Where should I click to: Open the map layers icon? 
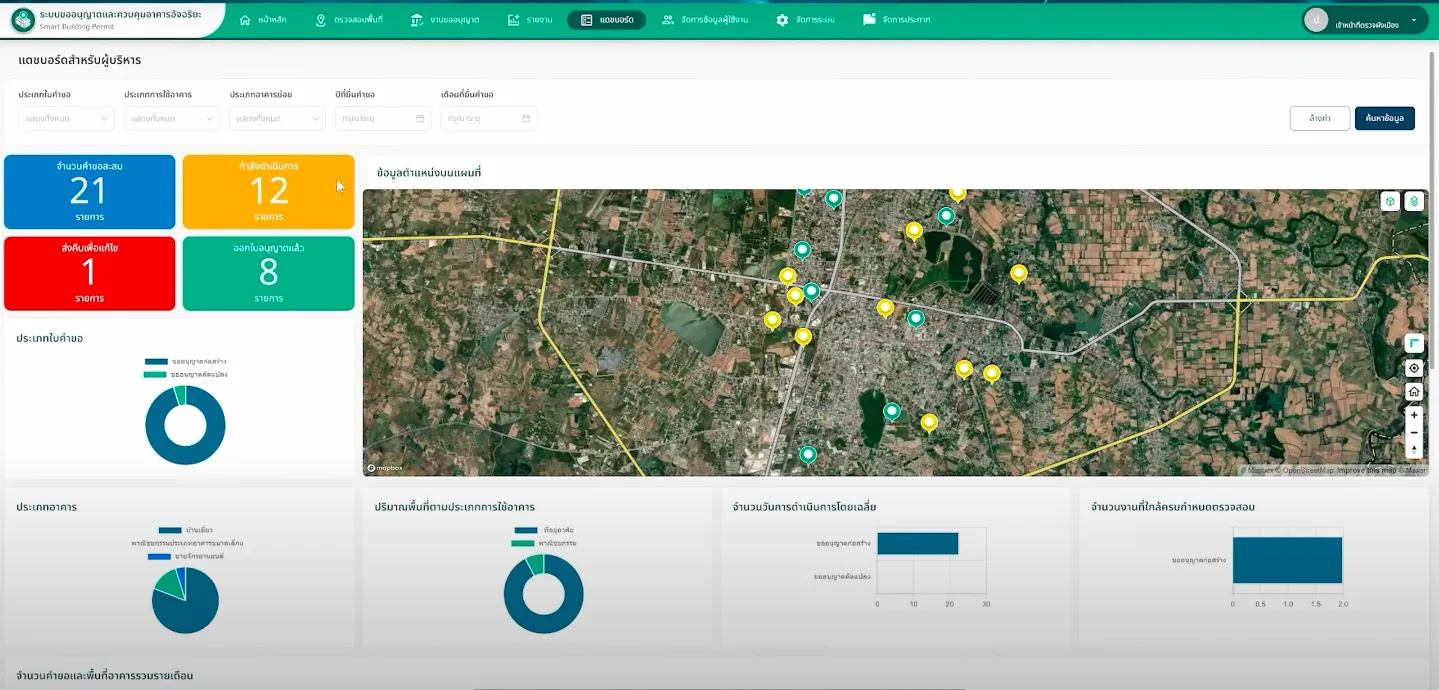(x=1414, y=201)
